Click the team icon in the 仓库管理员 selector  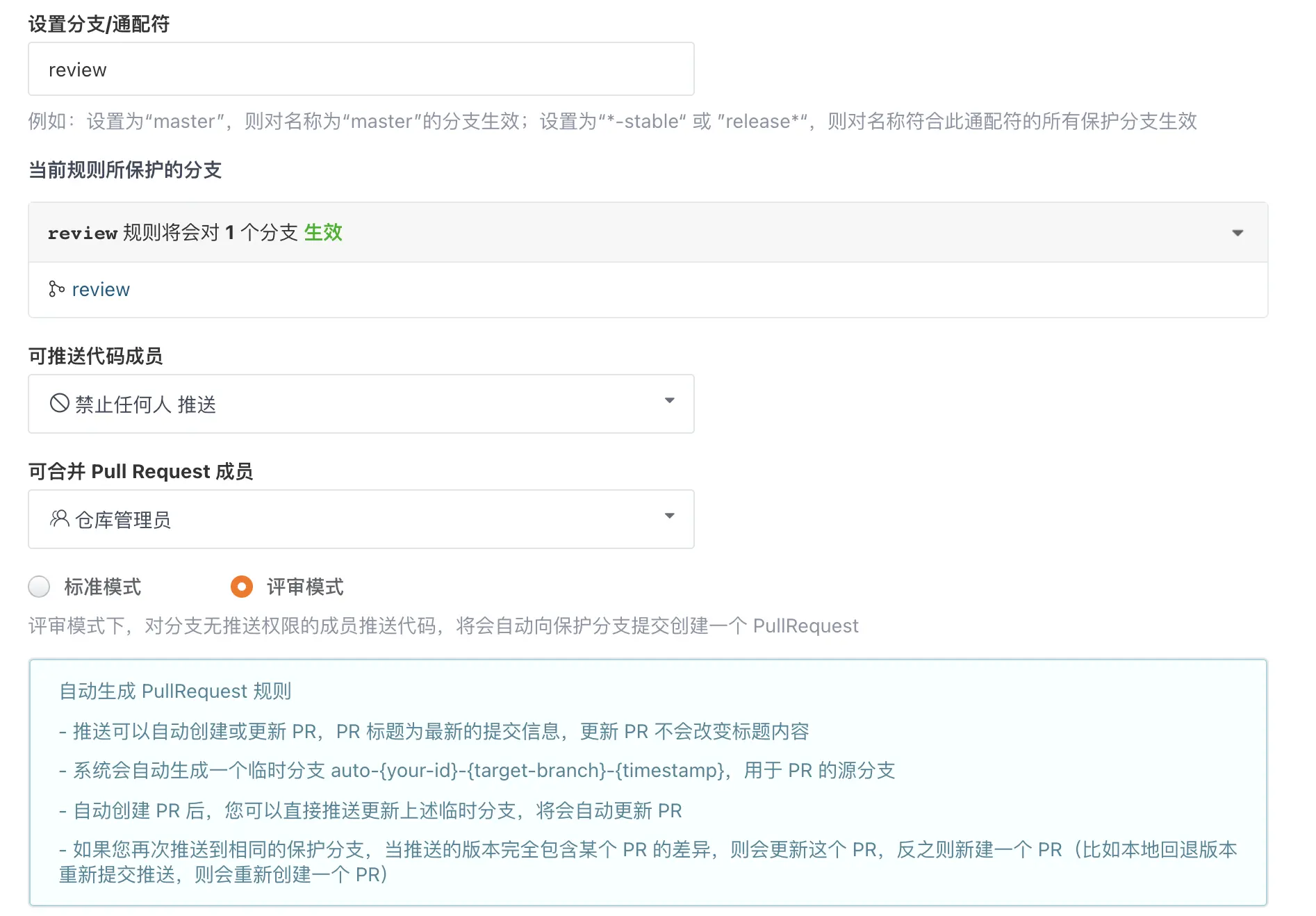point(60,518)
